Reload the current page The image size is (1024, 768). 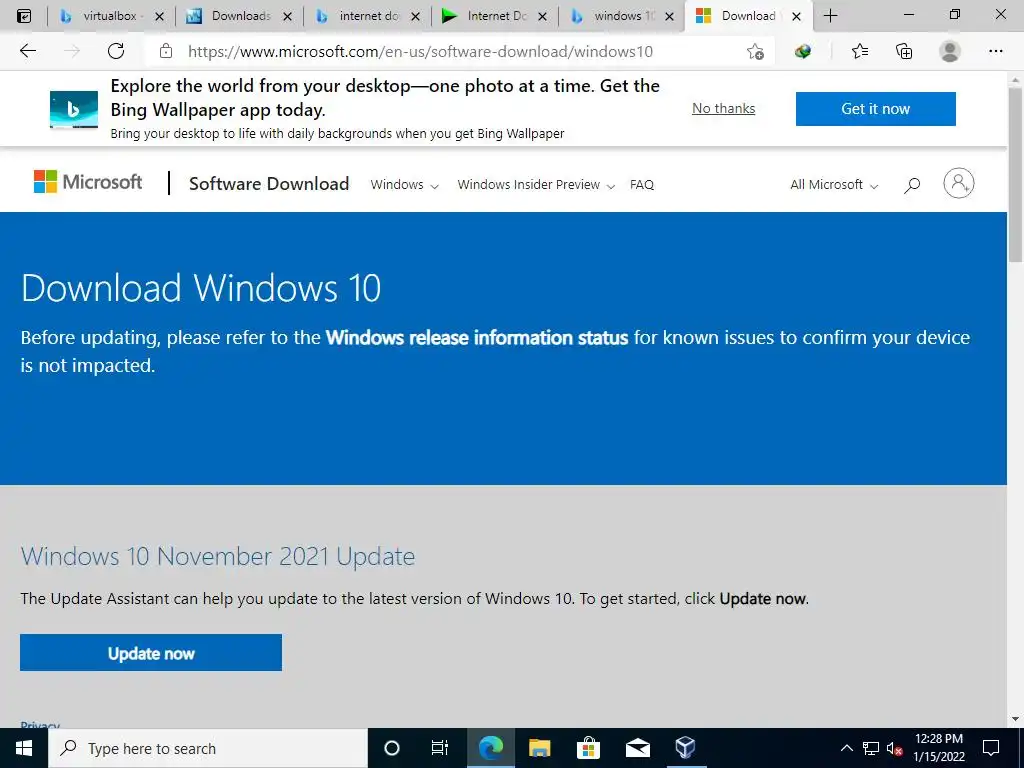(x=116, y=51)
